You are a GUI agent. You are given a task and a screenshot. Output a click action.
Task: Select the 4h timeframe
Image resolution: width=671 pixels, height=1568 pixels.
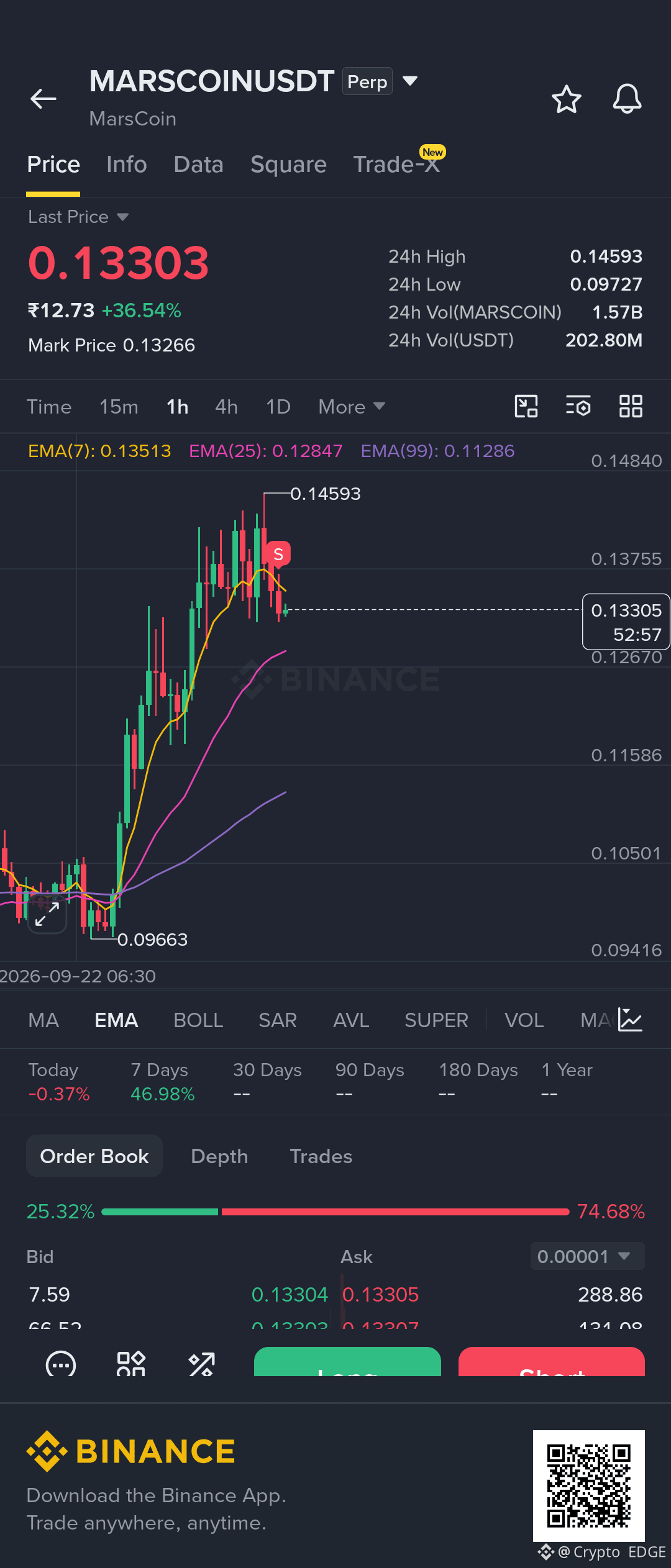point(226,407)
